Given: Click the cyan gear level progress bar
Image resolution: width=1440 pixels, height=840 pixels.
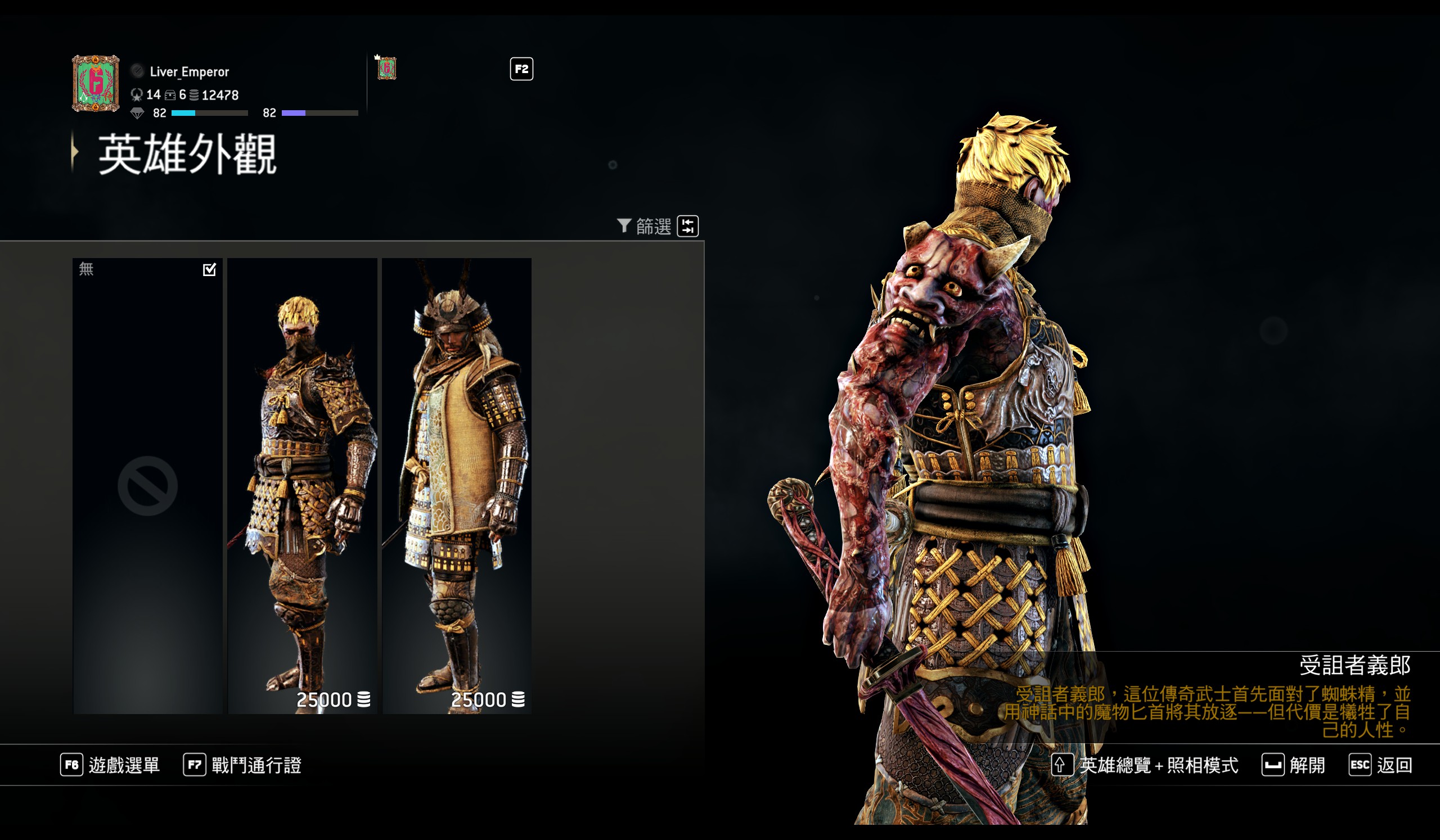Looking at the screenshot, I should pyautogui.click(x=209, y=113).
